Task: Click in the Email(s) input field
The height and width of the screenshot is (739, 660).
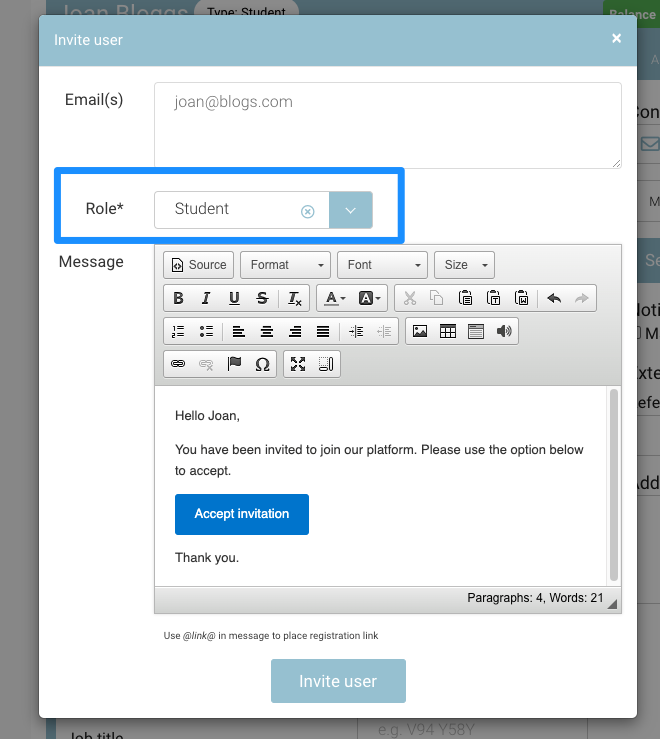Action: point(387,125)
